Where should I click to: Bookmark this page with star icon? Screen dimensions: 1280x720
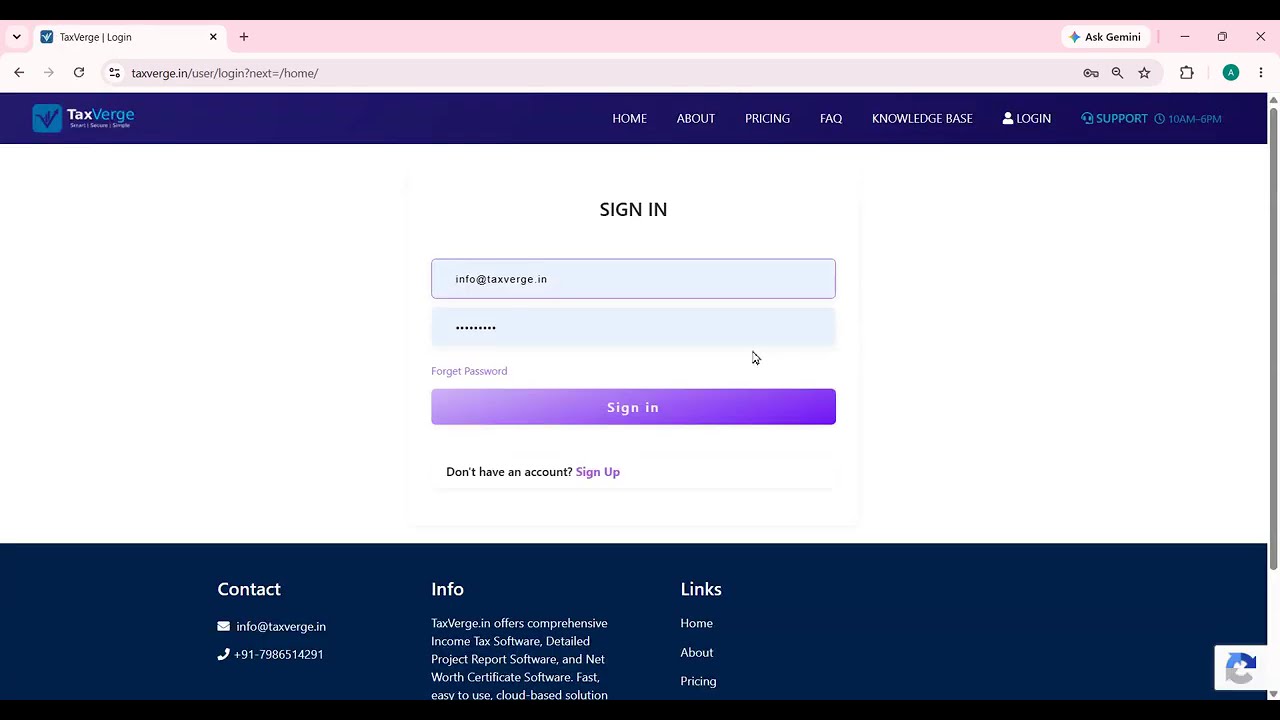(x=1144, y=73)
